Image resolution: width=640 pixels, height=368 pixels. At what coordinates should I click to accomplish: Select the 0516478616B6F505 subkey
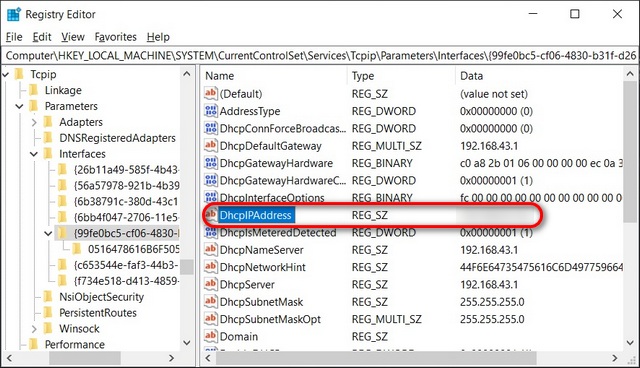(x=133, y=249)
